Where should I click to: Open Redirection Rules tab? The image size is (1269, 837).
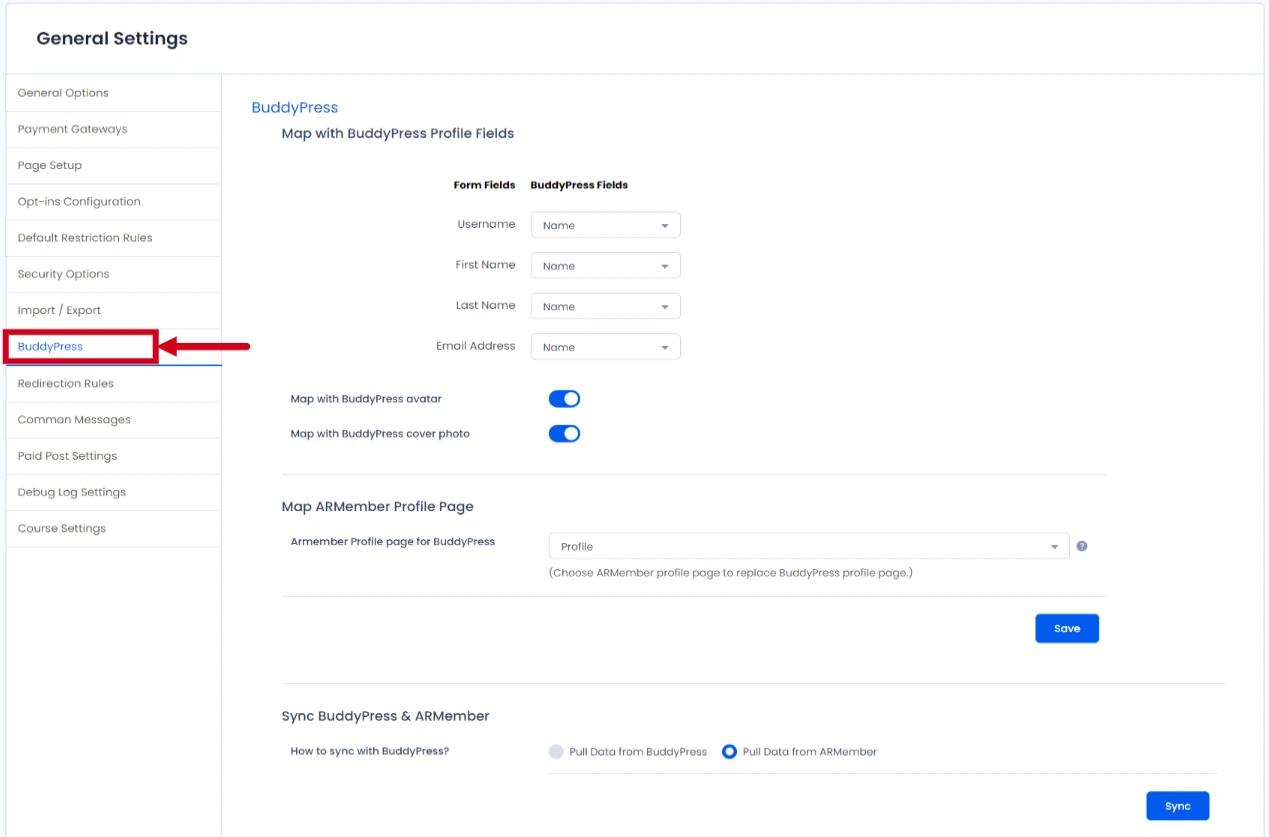coord(113,384)
